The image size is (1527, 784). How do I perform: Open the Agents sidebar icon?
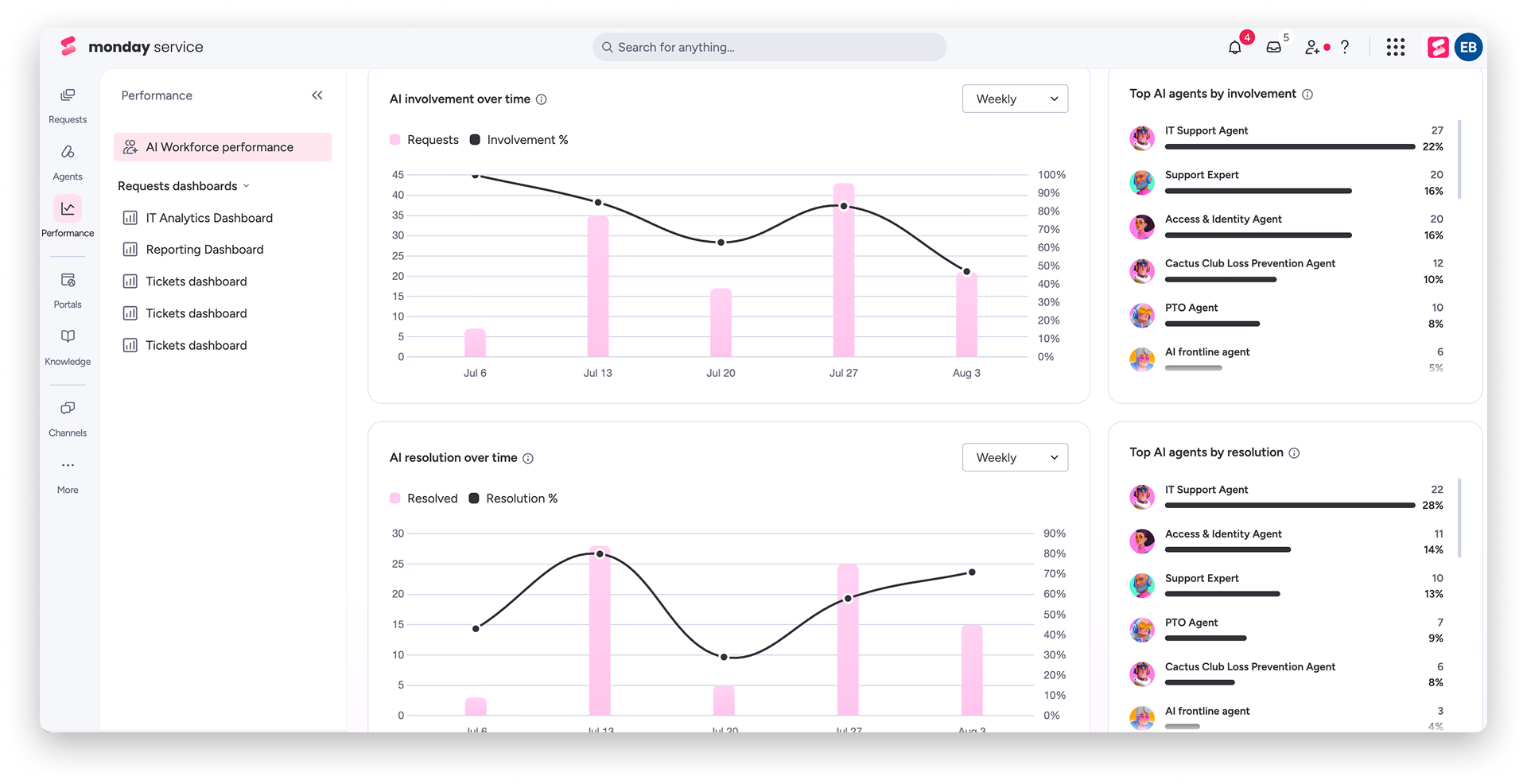click(x=68, y=163)
